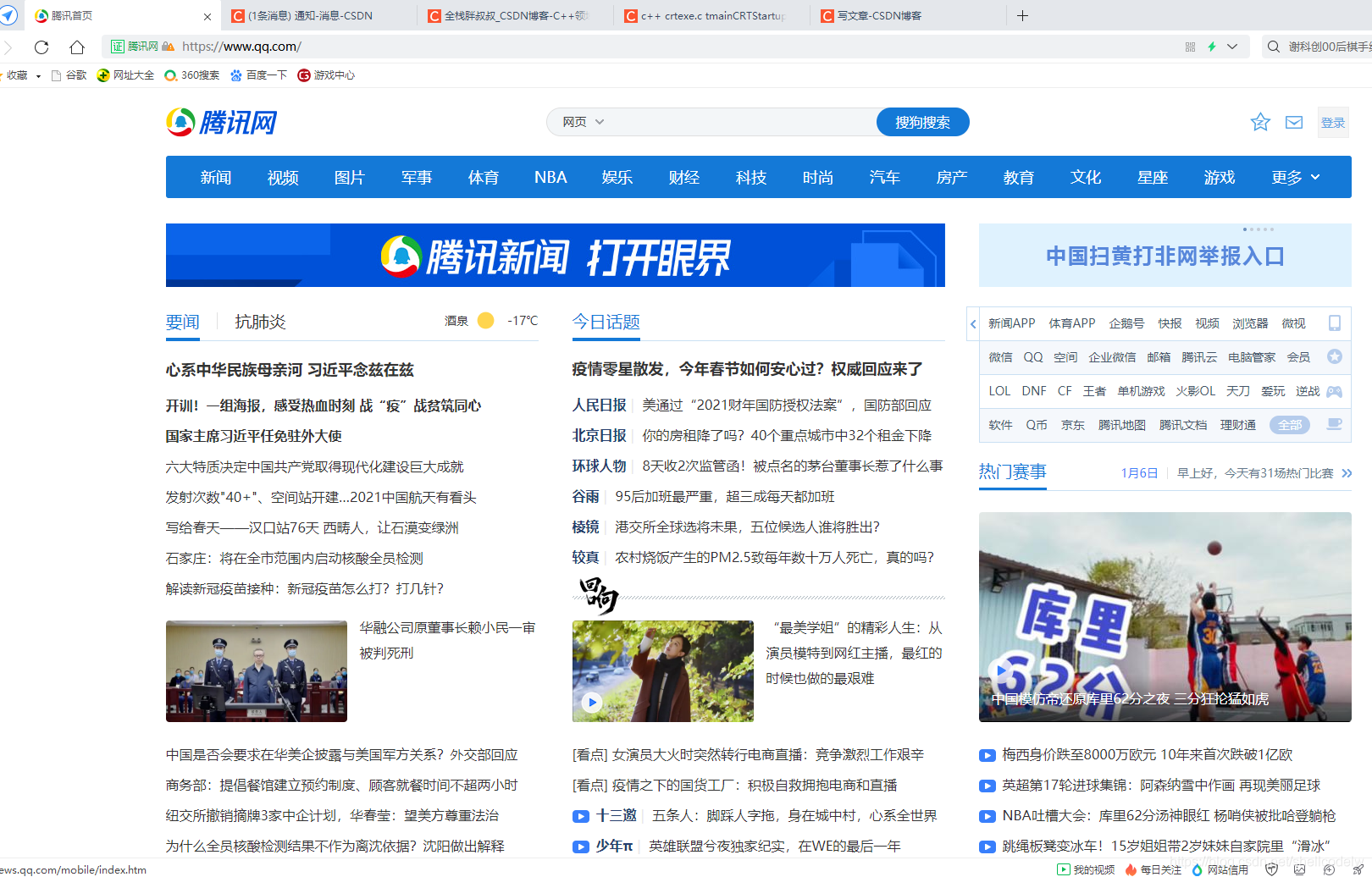Image resolution: width=1372 pixels, height=877 pixels.
Task: Click video icon beside NBA吐槽大会 headline
Action: coord(988,816)
